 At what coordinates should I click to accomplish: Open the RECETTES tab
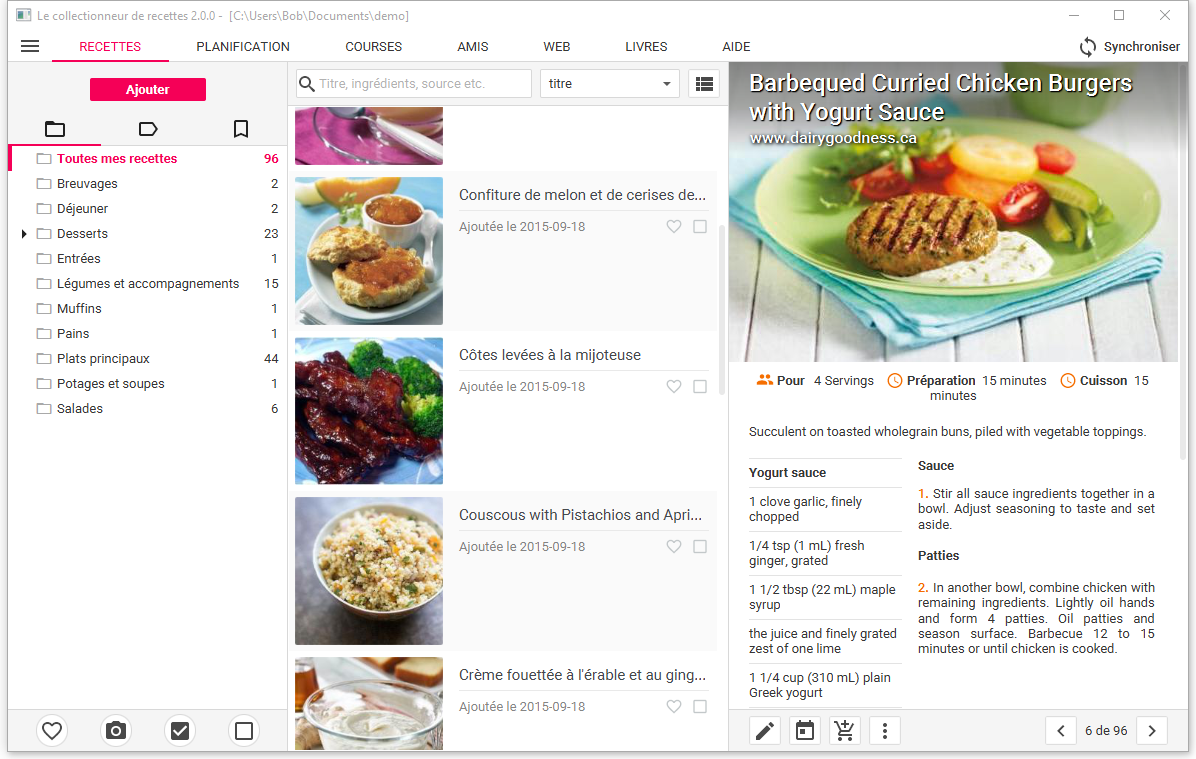click(x=110, y=47)
